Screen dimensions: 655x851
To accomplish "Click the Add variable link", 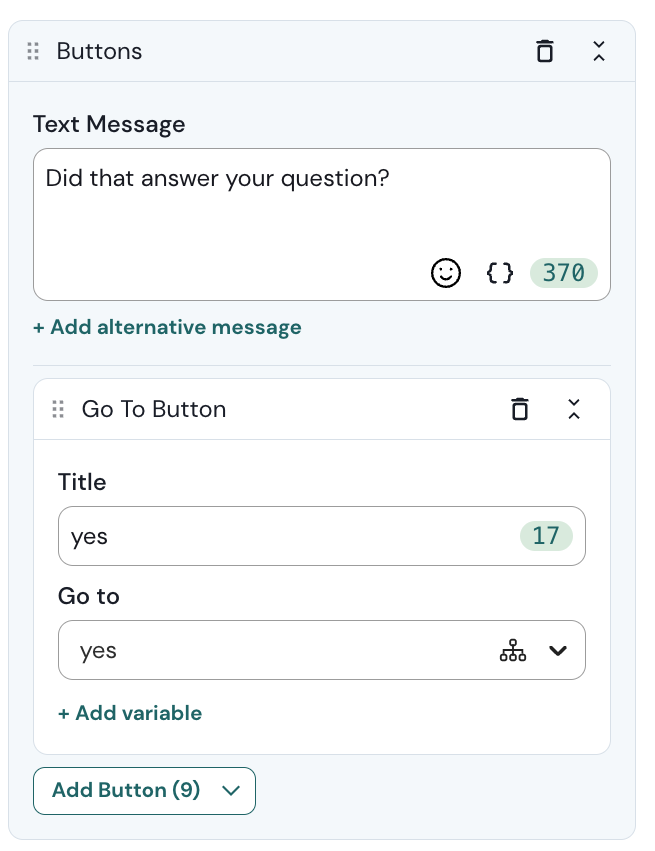I will click(130, 713).
